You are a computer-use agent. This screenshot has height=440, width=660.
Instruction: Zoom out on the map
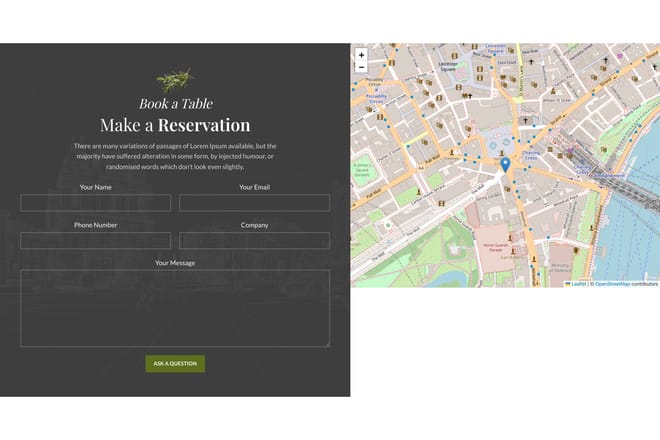pos(361,67)
